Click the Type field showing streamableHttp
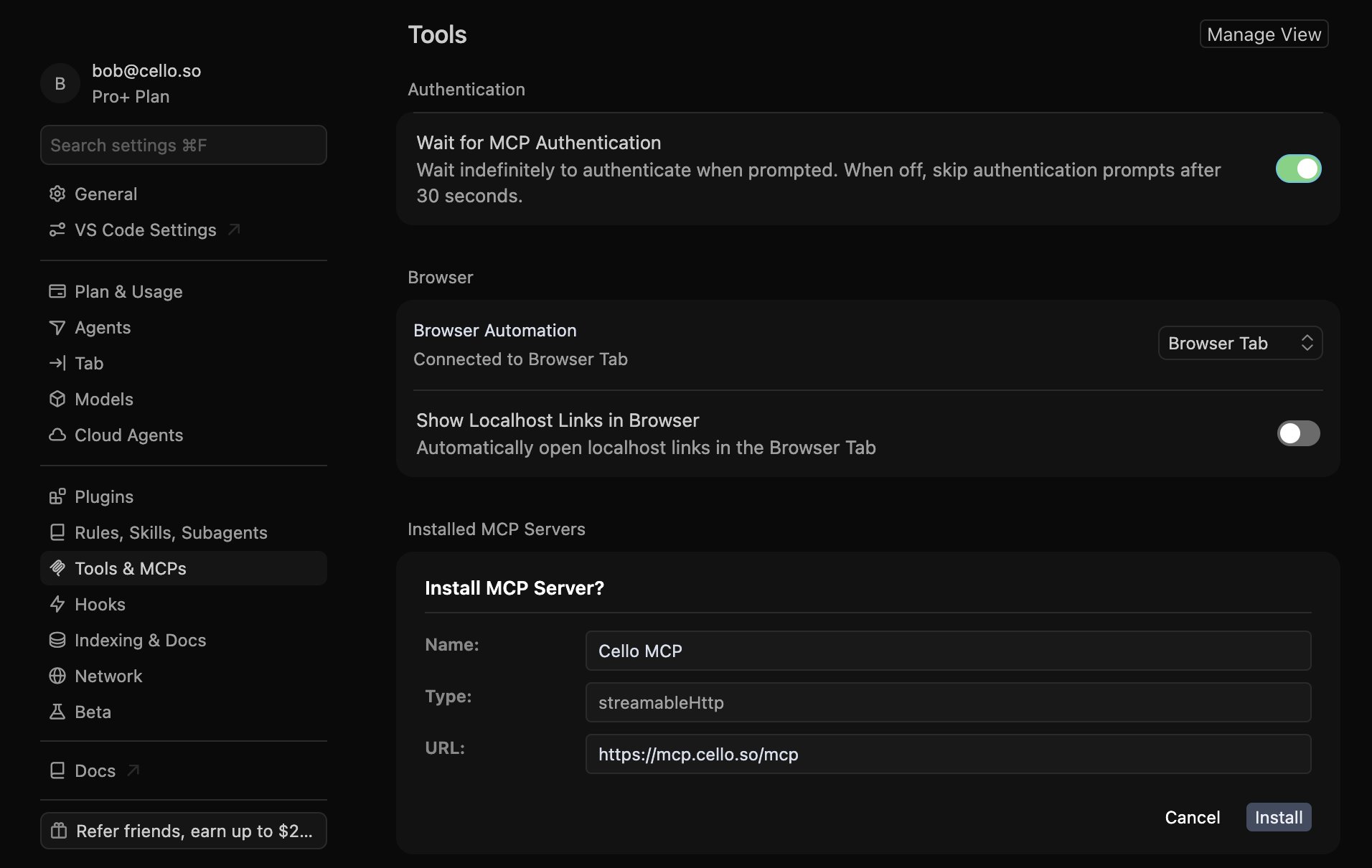Viewport: 1372px width, 868px height. click(948, 702)
